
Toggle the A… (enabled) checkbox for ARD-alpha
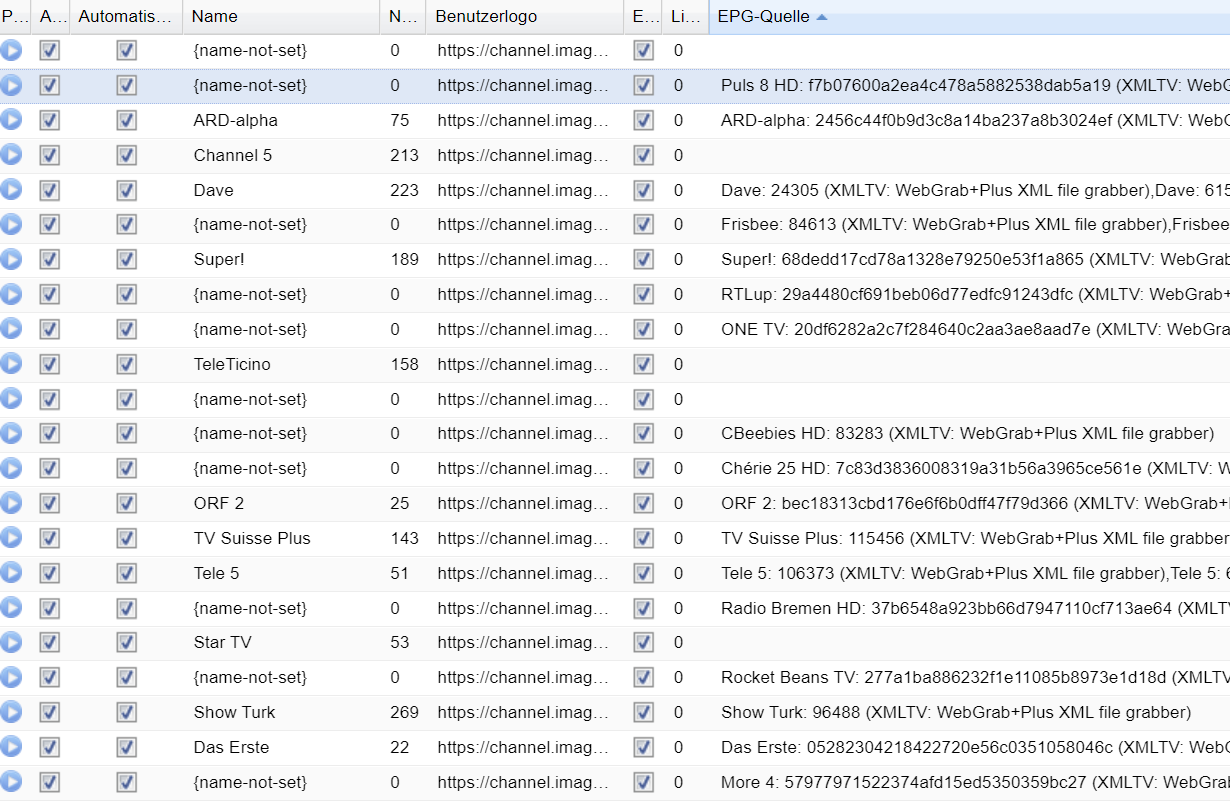pyautogui.click(x=50, y=120)
